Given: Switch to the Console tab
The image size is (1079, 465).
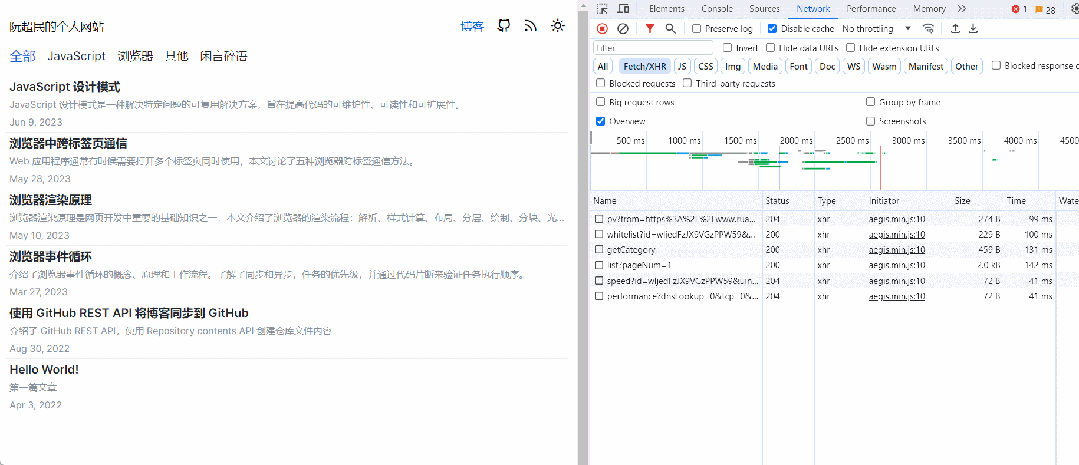Looking at the screenshot, I should [716, 9].
